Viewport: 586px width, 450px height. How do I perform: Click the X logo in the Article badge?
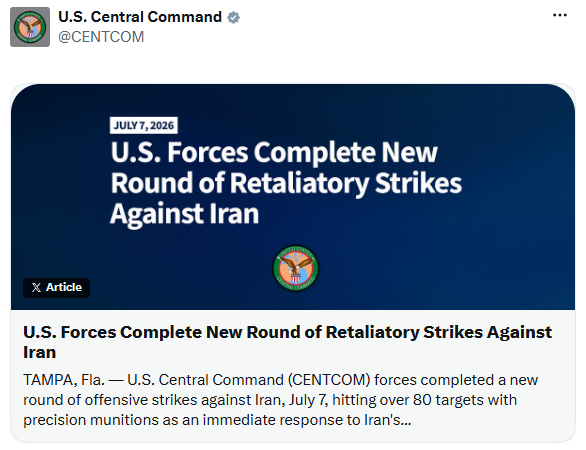[x=36, y=287]
